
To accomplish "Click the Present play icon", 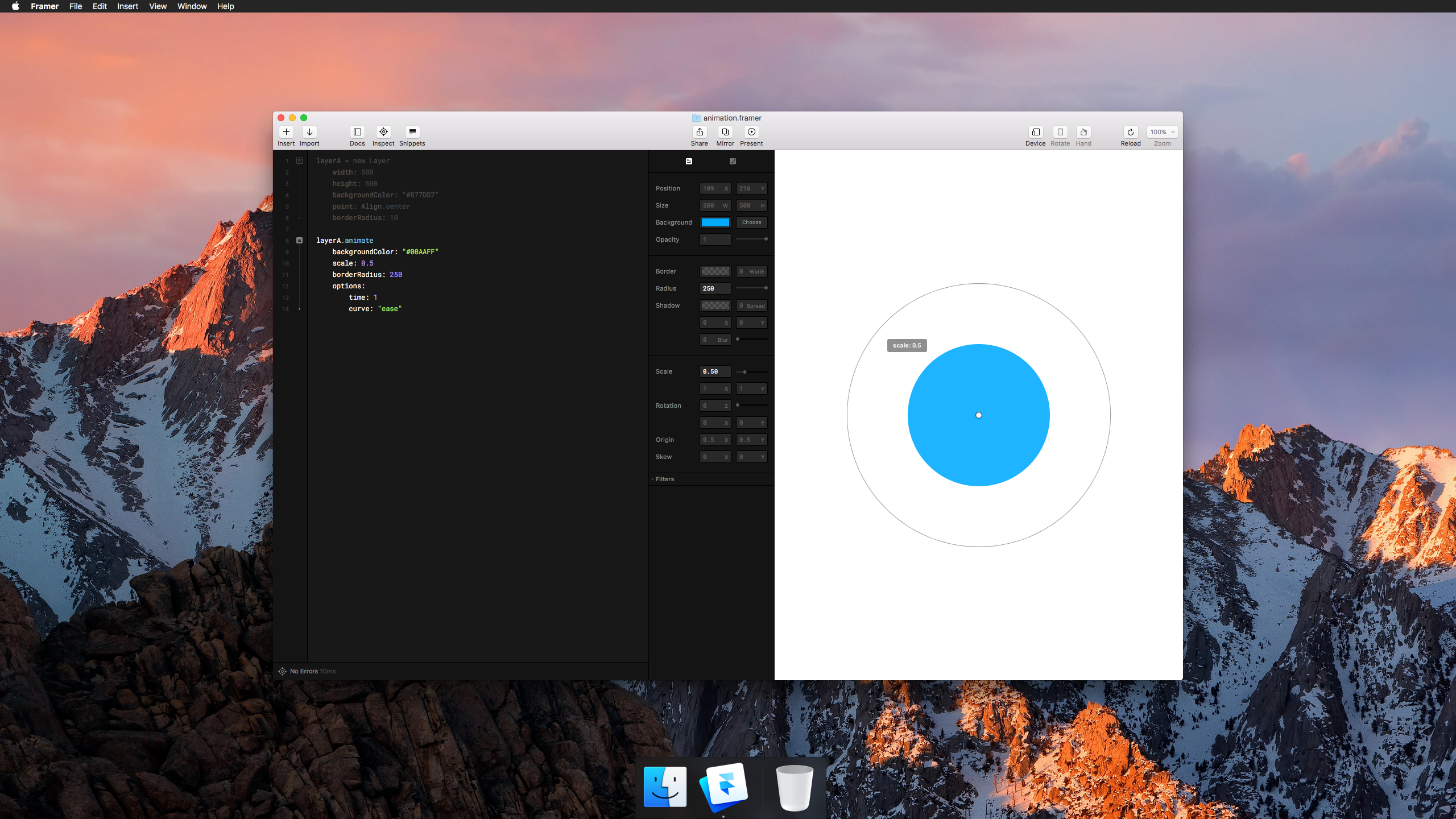I will click(751, 132).
